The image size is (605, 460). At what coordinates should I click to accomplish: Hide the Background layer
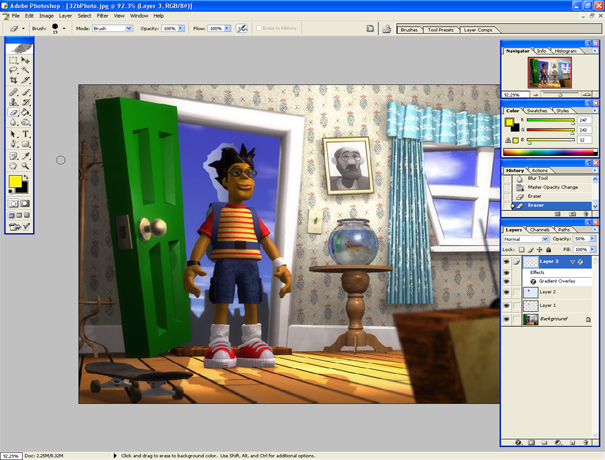[x=506, y=319]
